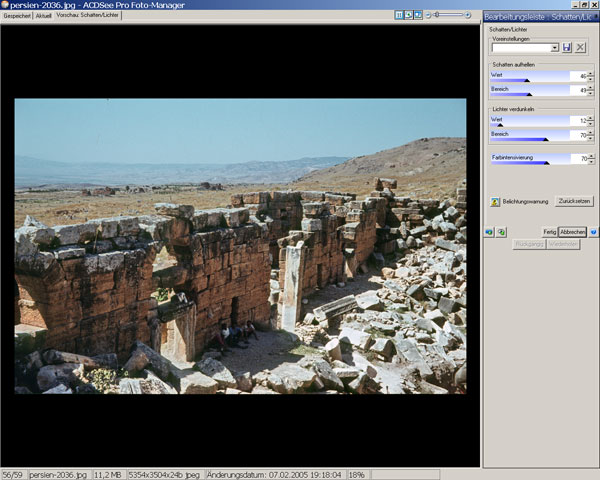Save the current preset with the disk icon
600x480 pixels.
[x=568, y=47]
